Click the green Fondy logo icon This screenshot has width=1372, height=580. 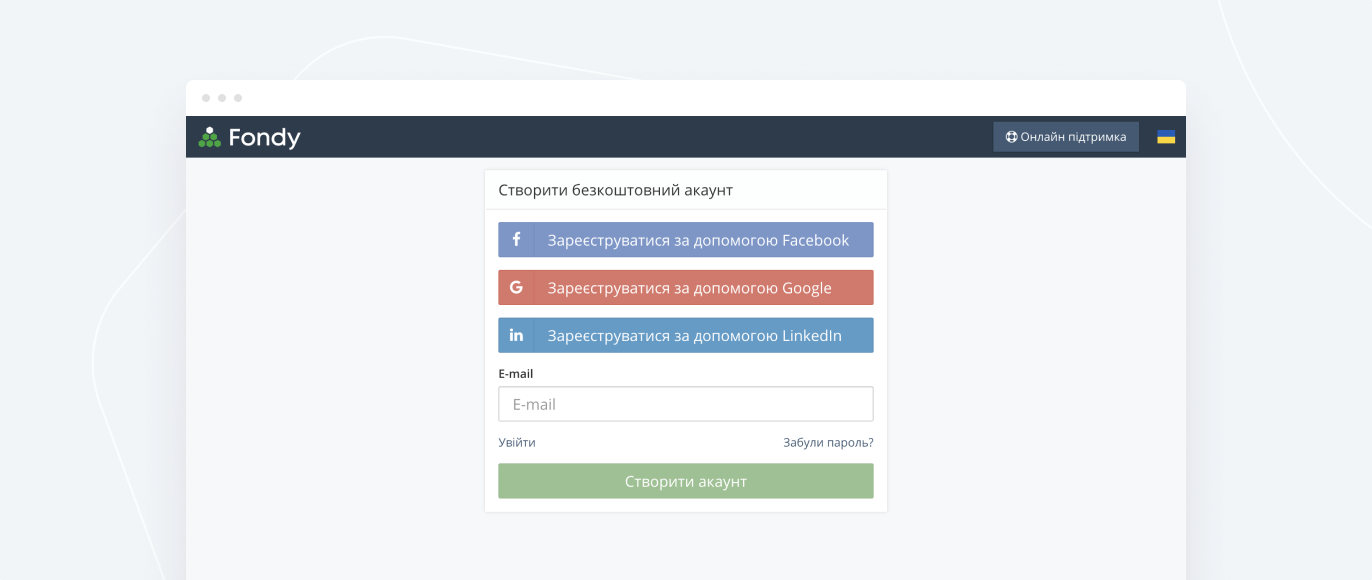209,137
